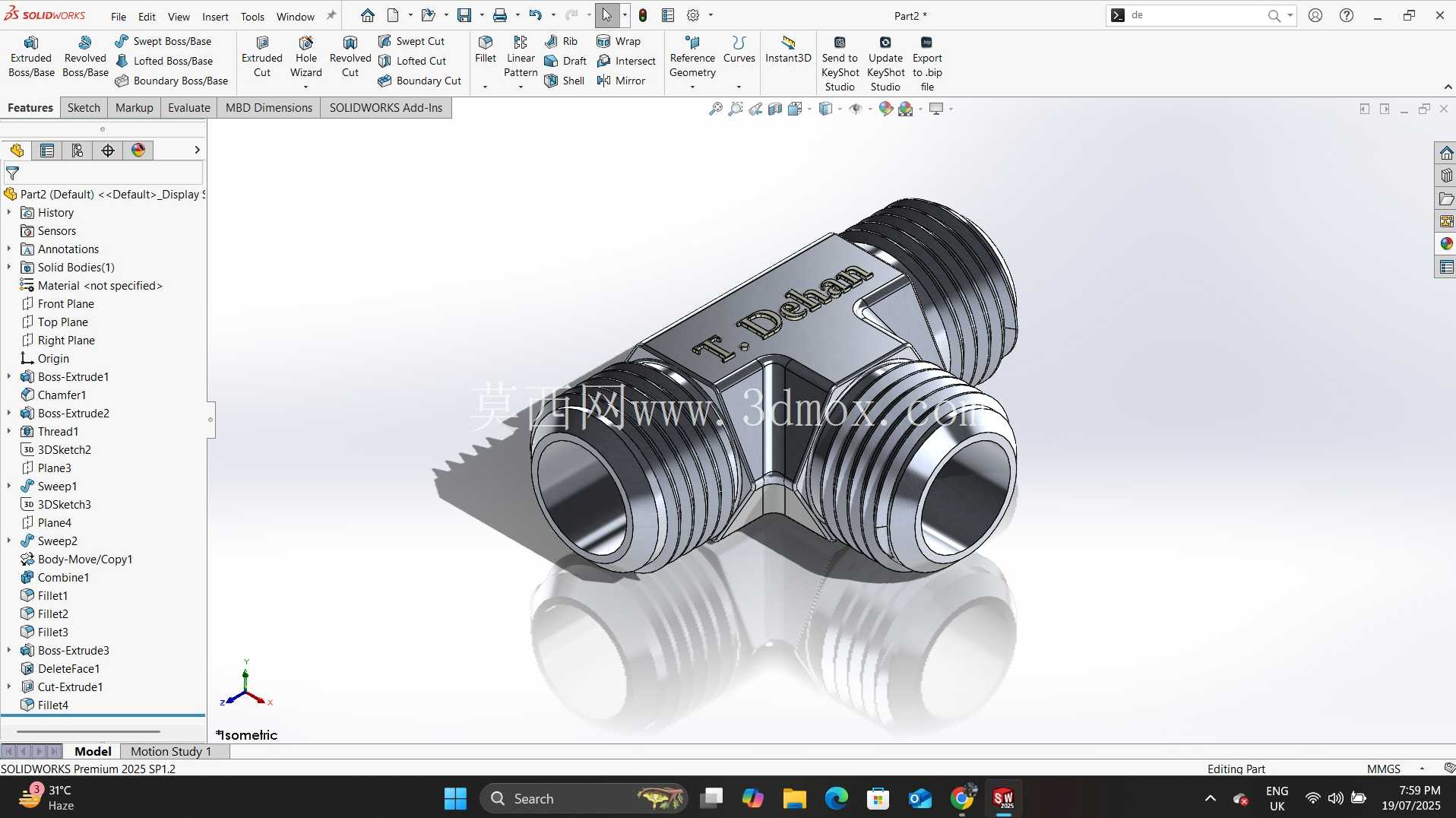Expand the Sweep2 feature
The height and width of the screenshot is (818, 1456).
click(x=8, y=541)
